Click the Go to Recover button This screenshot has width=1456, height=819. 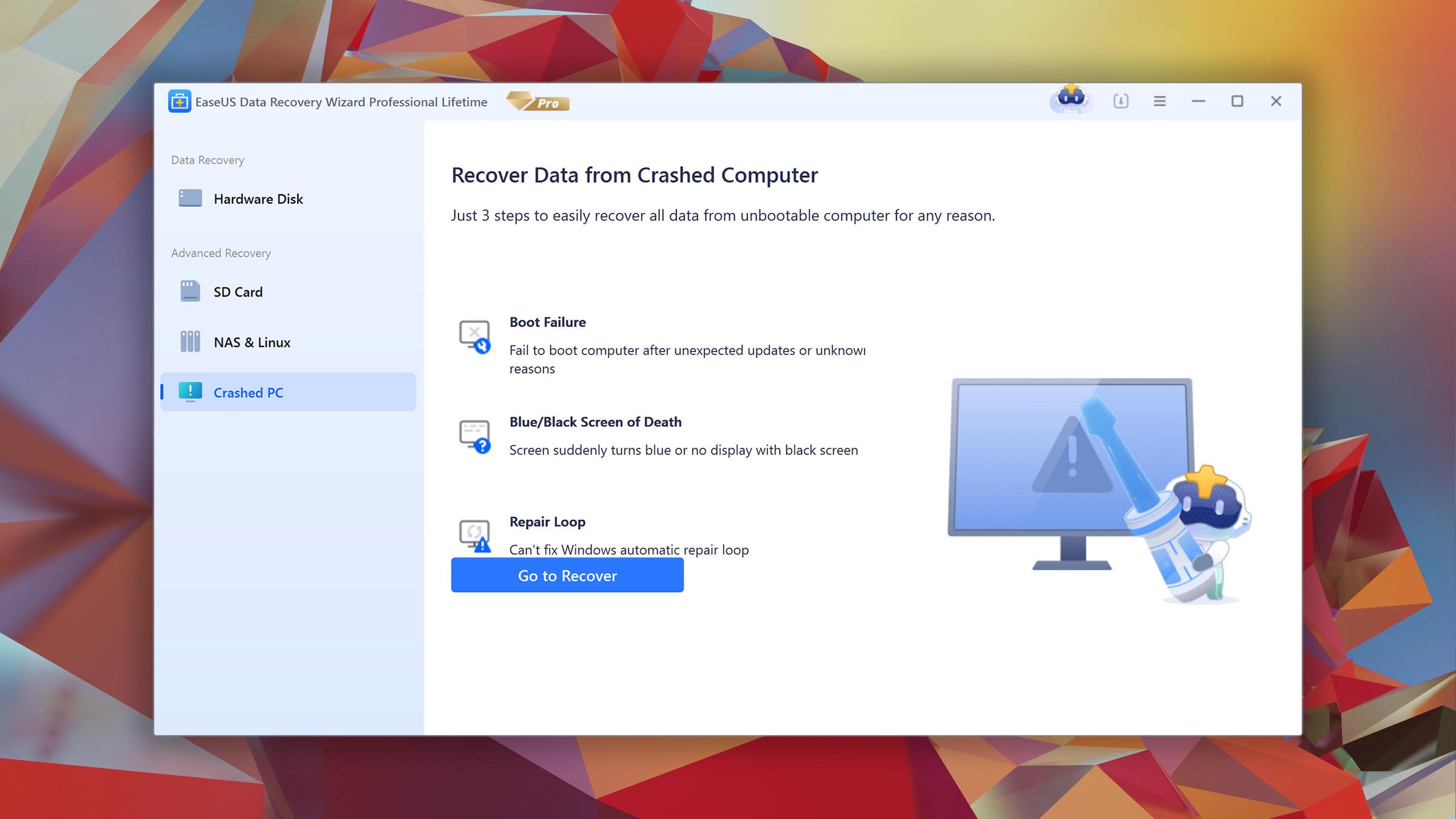click(x=567, y=576)
